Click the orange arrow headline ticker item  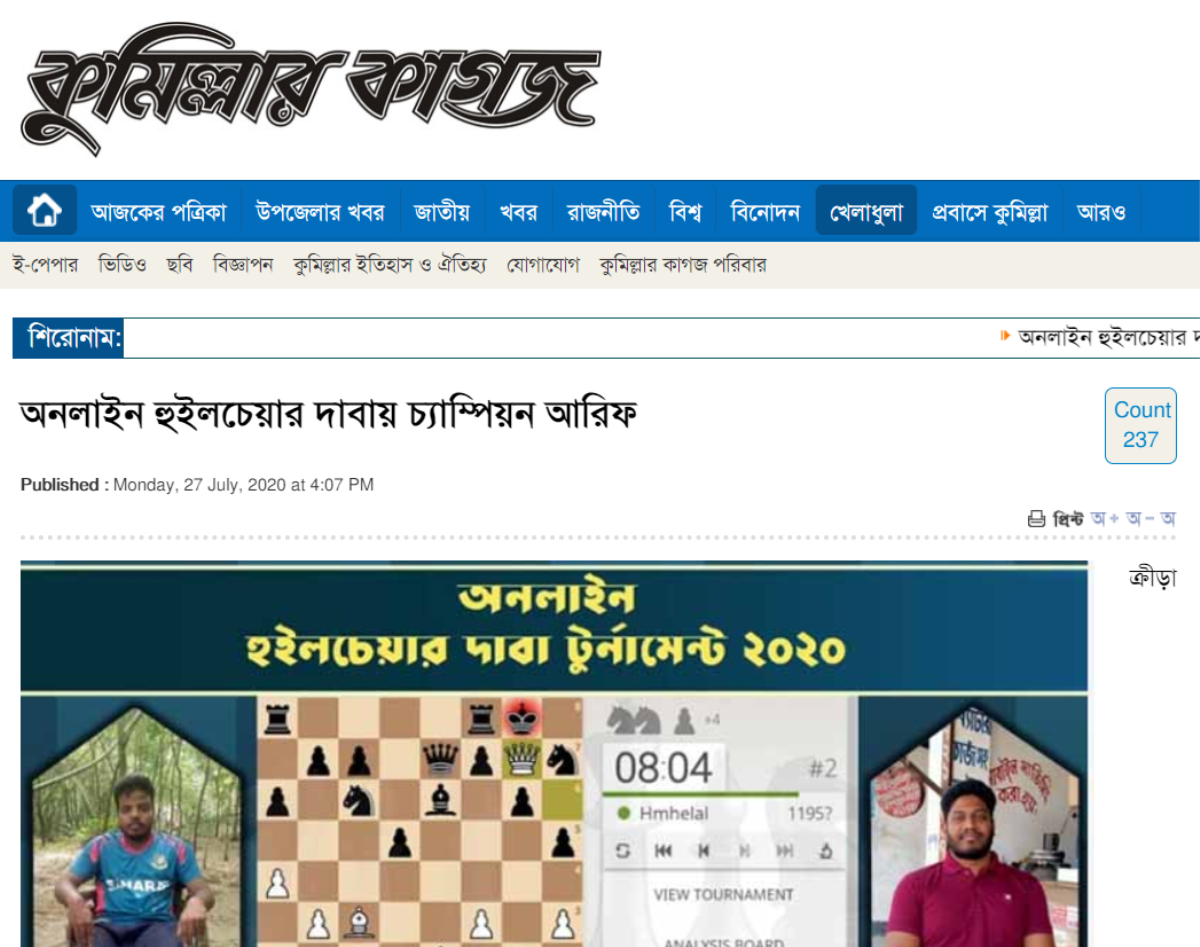click(1100, 337)
